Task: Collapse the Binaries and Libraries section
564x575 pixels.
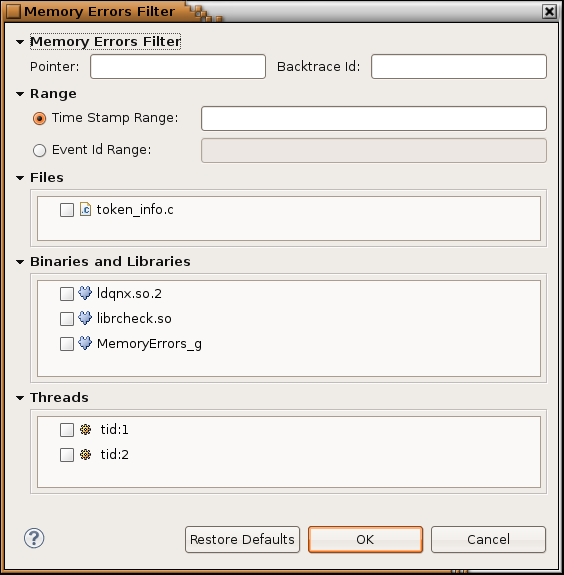Action: (x=20, y=262)
